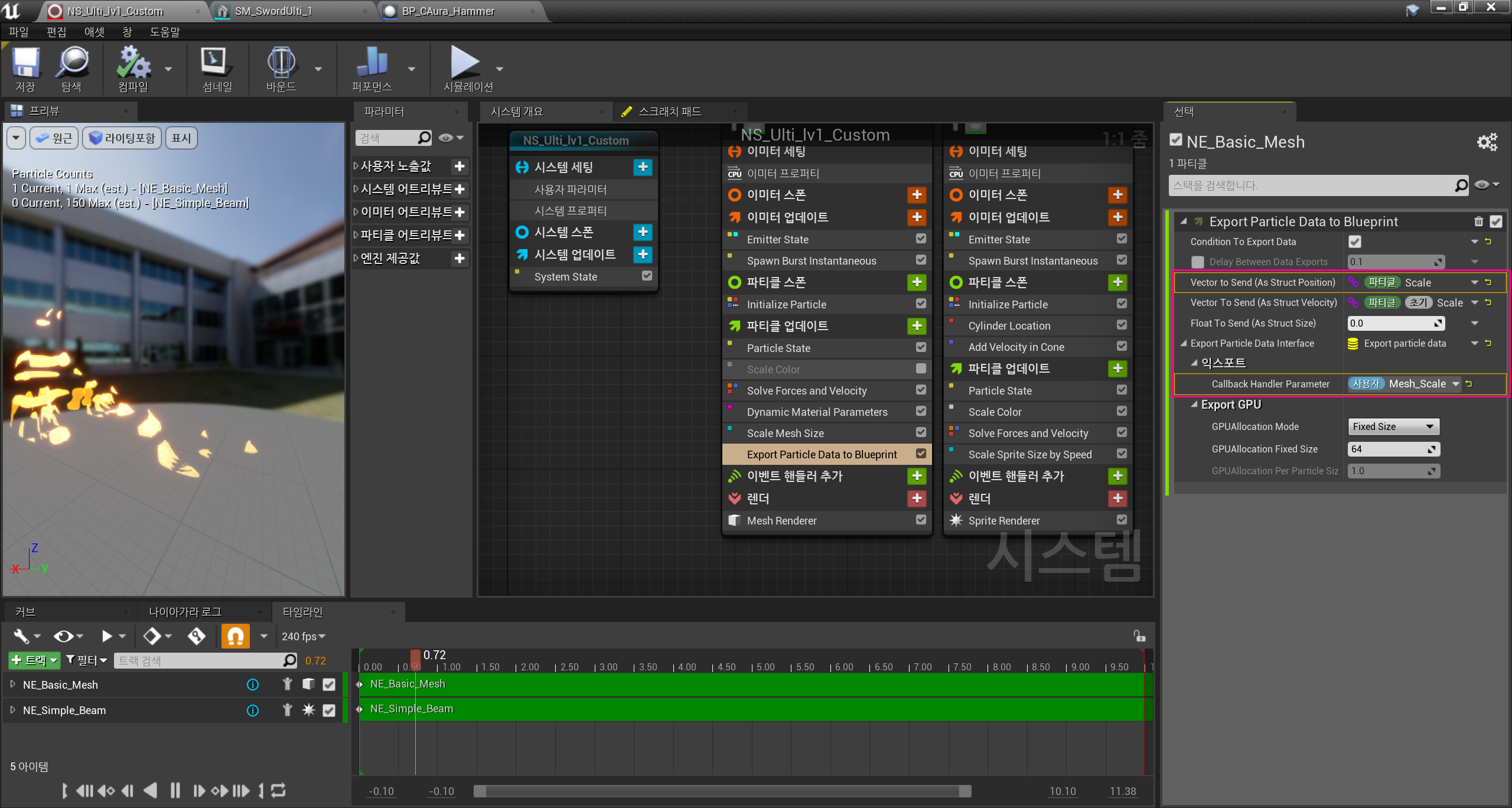Toggle NE_Simple_Beam track enabled checkbox
The height and width of the screenshot is (808, 1512).
click(329, 710)
